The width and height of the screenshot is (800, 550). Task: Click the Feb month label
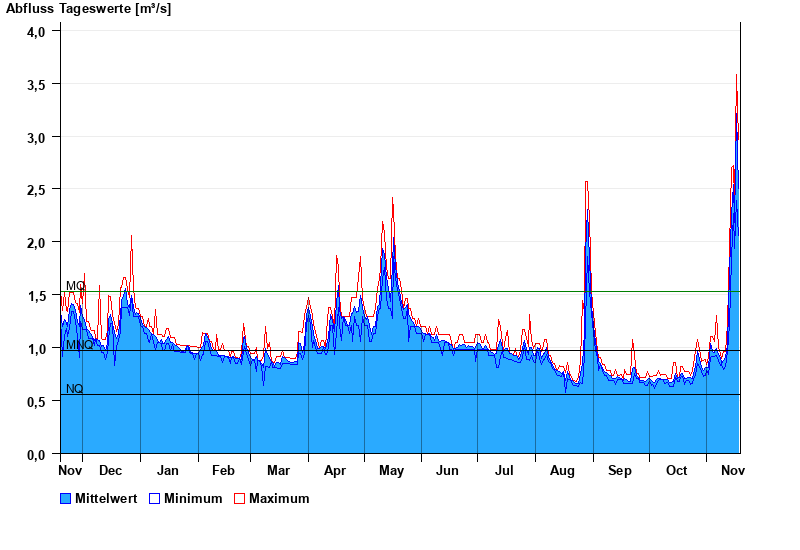[223, 471]
